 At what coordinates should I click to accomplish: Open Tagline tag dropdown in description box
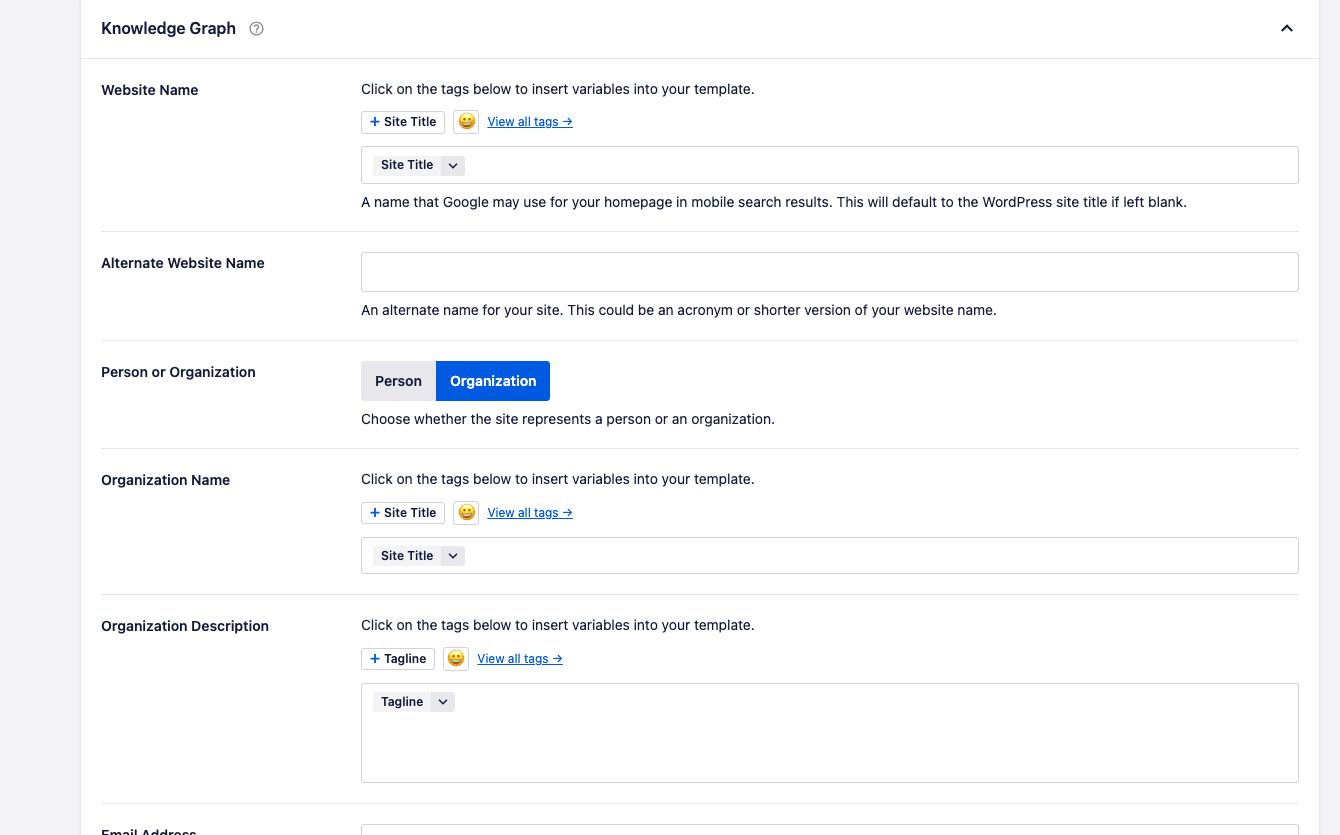point(443,702)
